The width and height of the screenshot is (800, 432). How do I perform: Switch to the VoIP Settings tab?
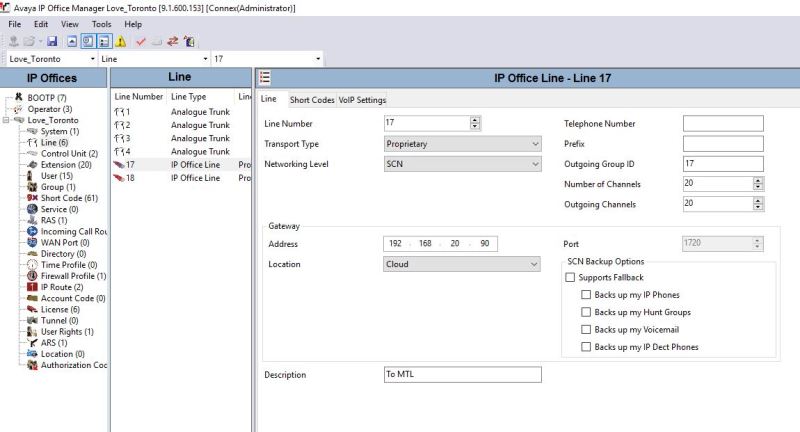click(362, 100)
